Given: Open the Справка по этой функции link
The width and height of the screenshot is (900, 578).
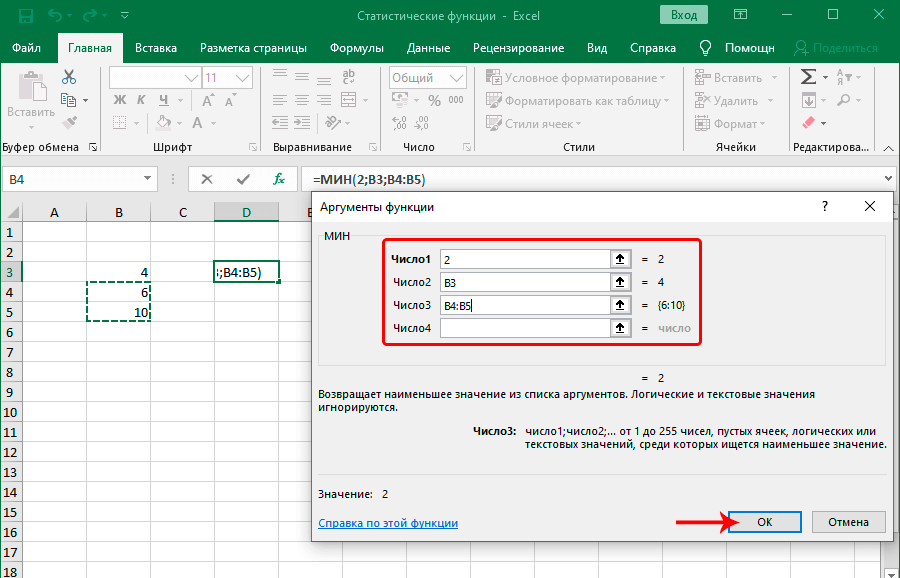Looking at the screenshot, I should pos(388,523).
